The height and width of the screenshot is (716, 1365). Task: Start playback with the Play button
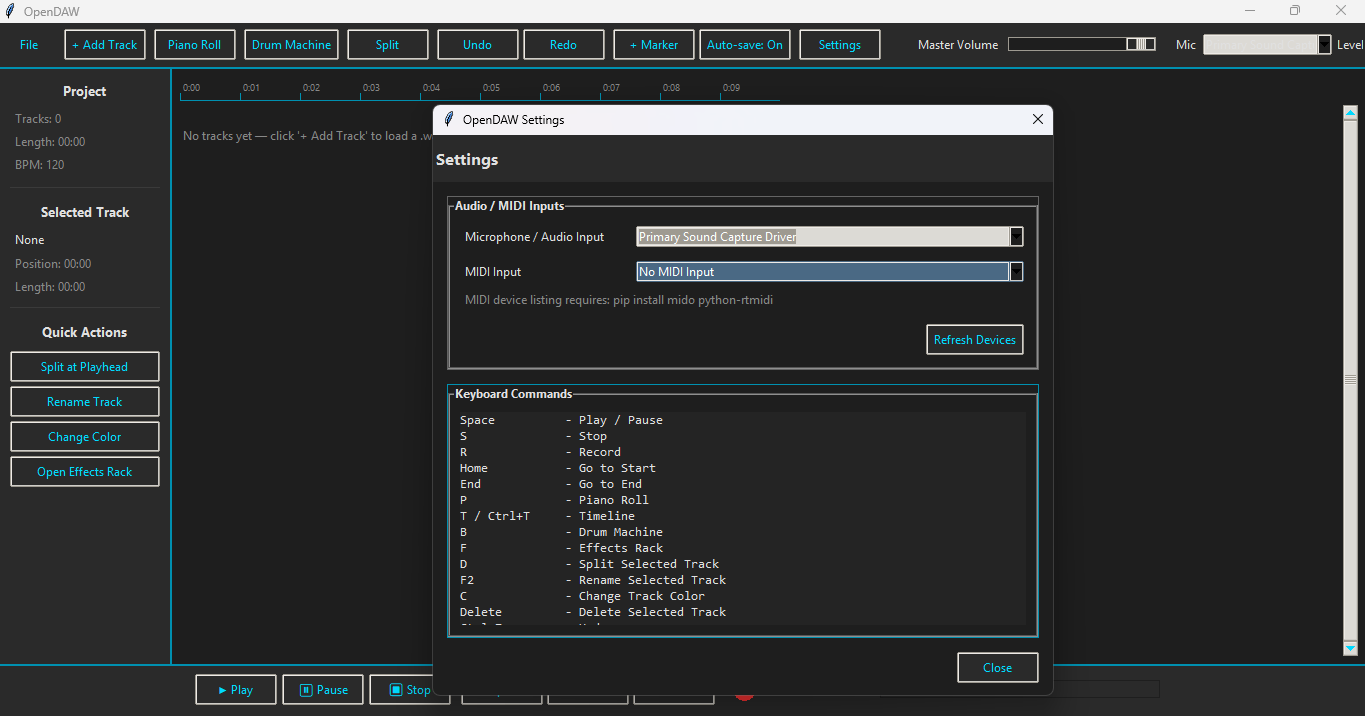[236, 690]
